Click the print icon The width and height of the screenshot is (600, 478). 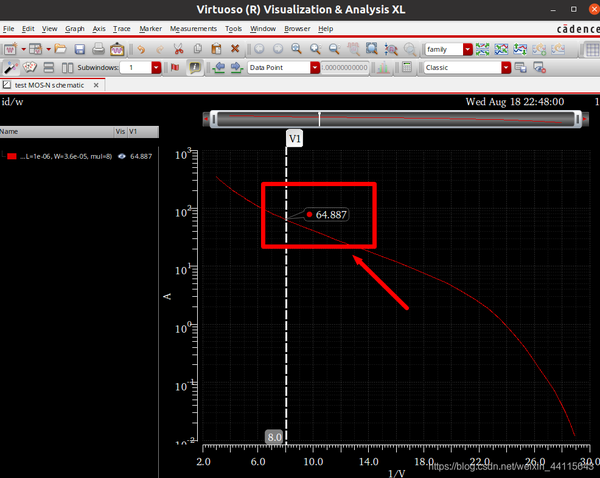[98, 49]
